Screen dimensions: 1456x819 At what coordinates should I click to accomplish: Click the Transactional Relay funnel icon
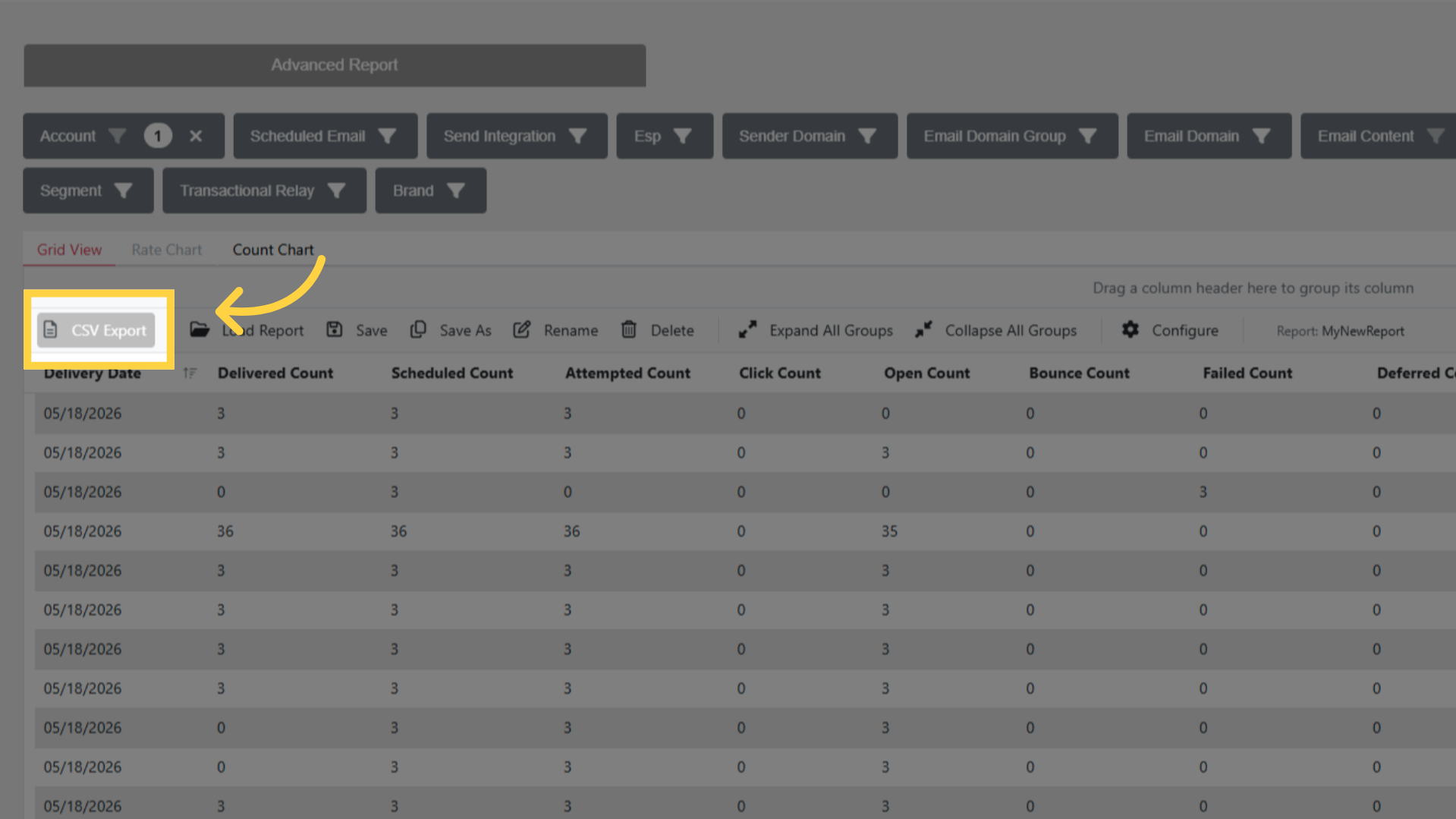[x=336, y=191]
